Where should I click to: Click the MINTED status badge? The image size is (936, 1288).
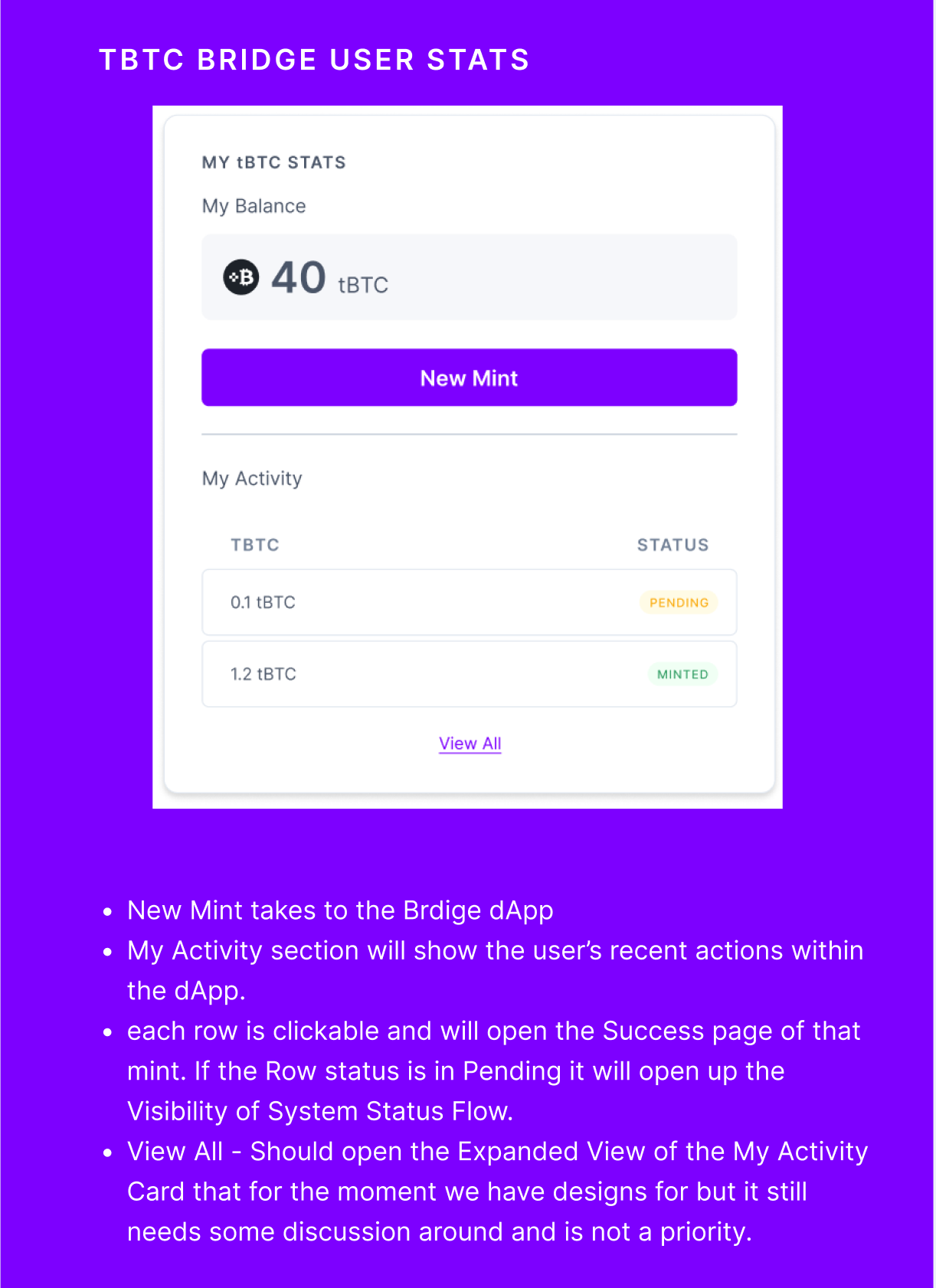coord(682,674)
